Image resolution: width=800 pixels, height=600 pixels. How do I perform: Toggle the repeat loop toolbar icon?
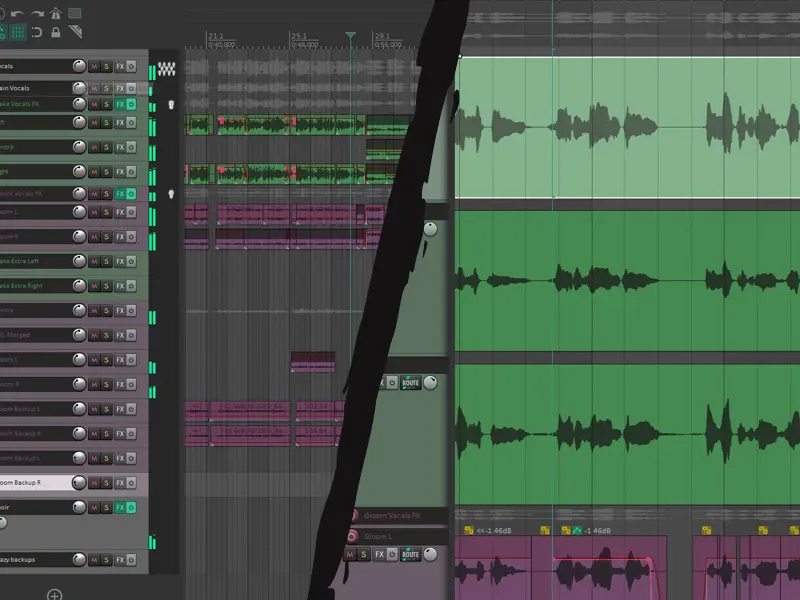point(37,32)
